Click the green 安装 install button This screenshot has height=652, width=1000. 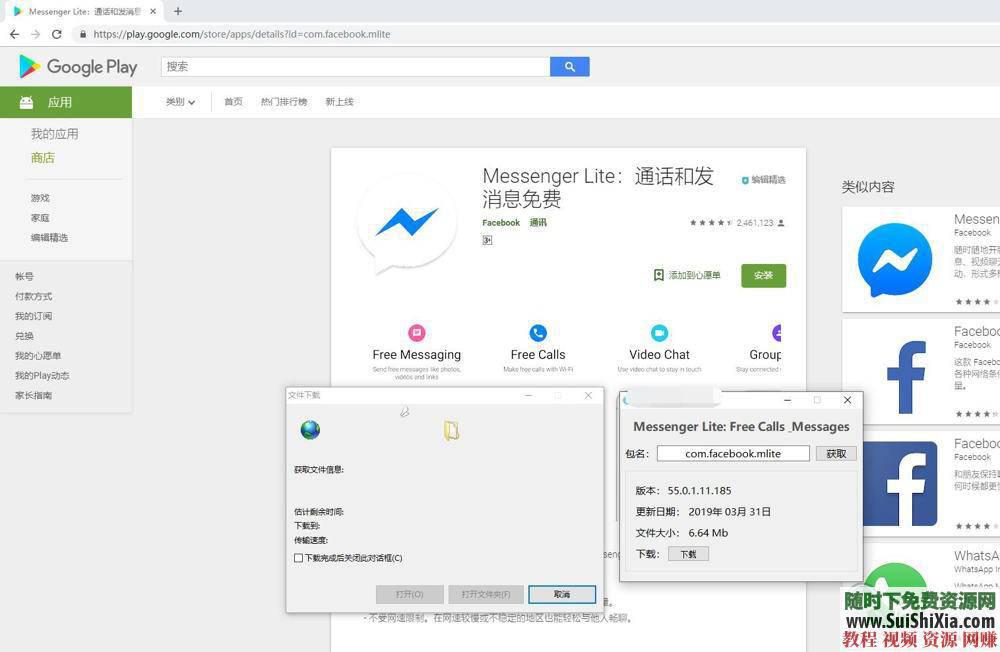(x=763, y=276)
